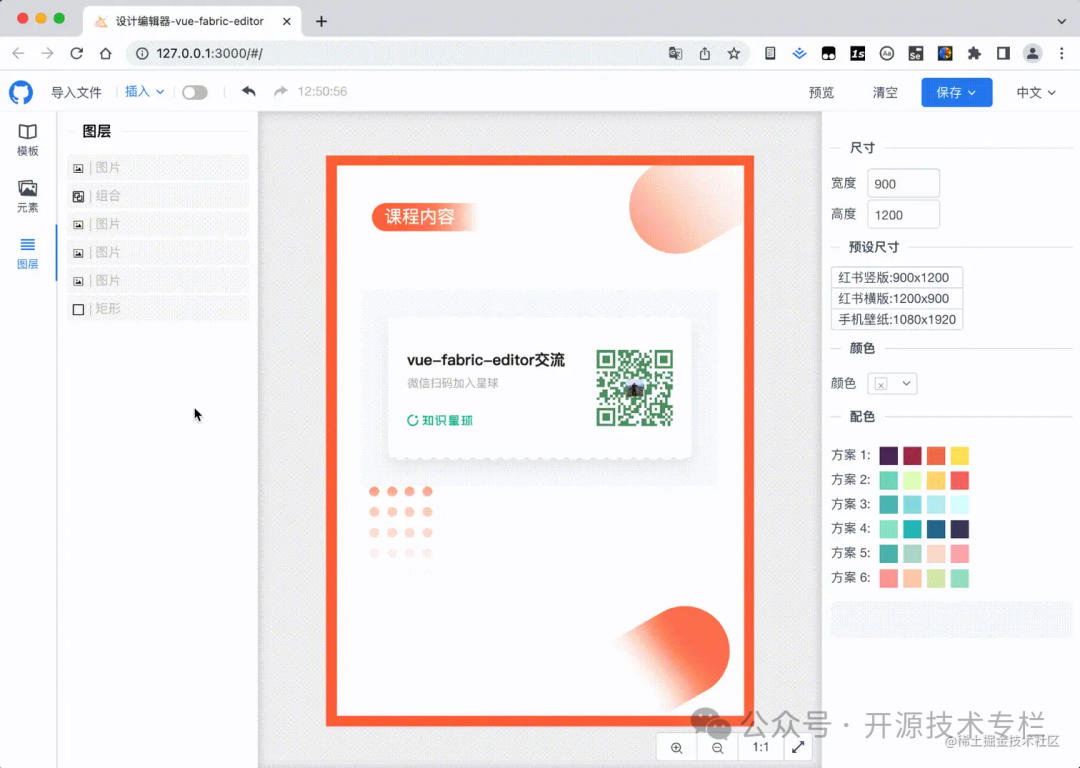Click the image icon of first 图片 layer
This screenshot has height=768, width=1080.
tap(79, 168)
